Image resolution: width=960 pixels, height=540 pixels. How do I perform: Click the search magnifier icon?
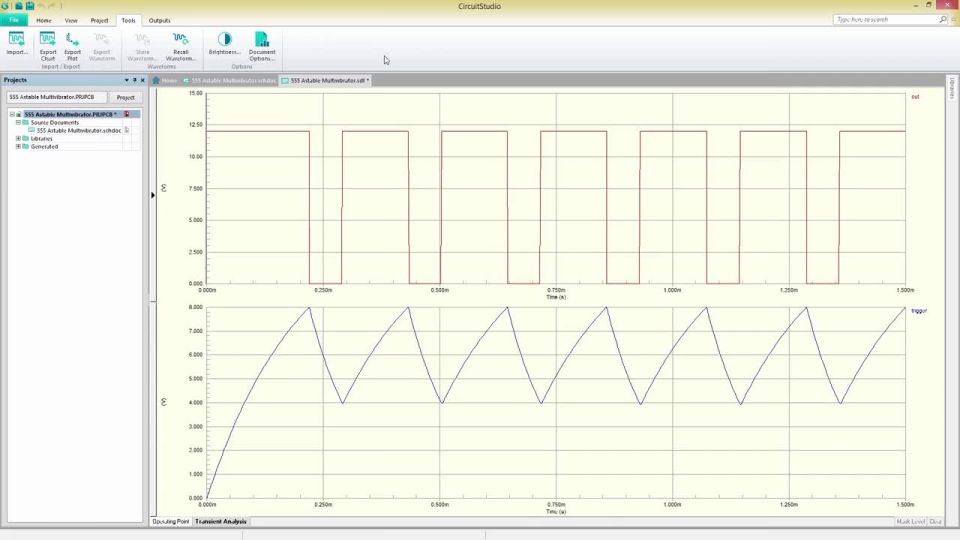click(x=943, y=20)
